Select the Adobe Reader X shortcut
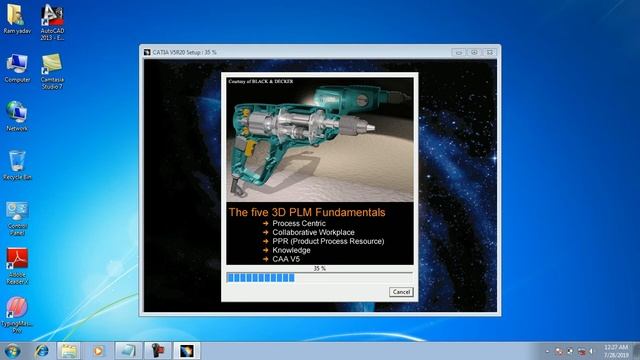 17,266
